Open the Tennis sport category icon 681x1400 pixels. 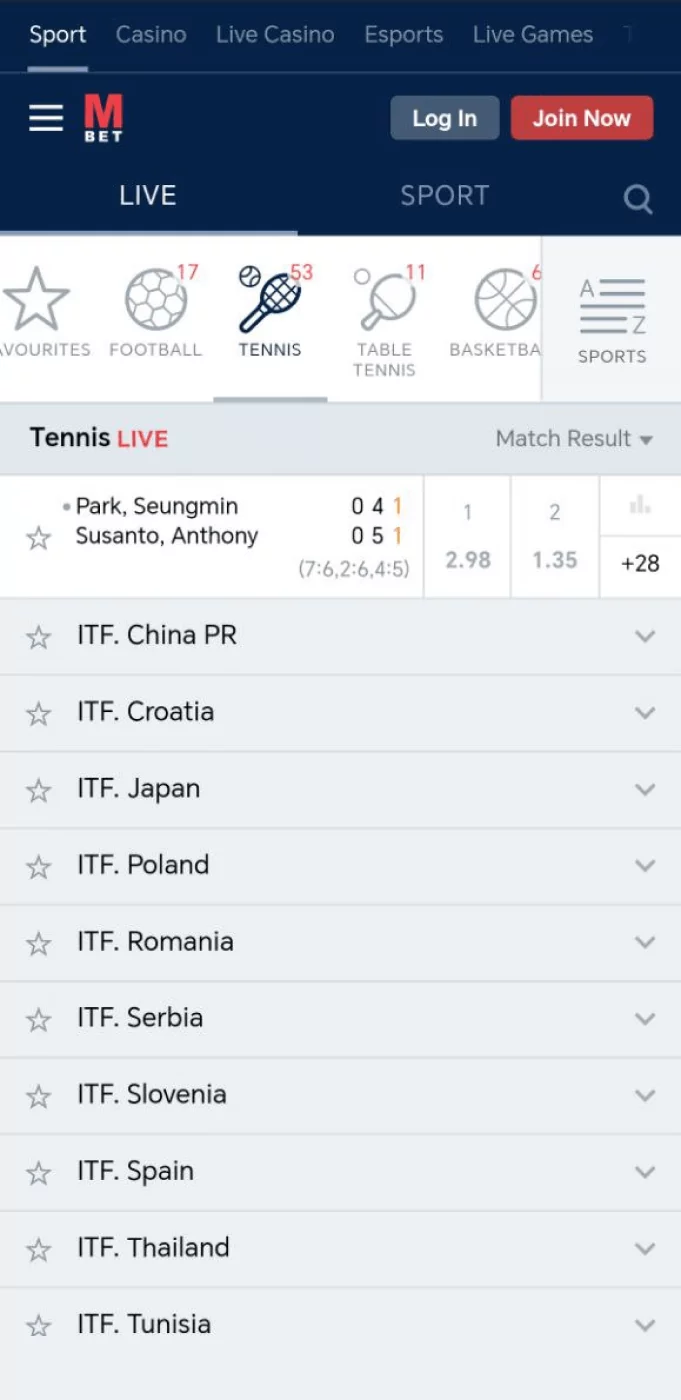pyautogui.click(x=269, y=300)
